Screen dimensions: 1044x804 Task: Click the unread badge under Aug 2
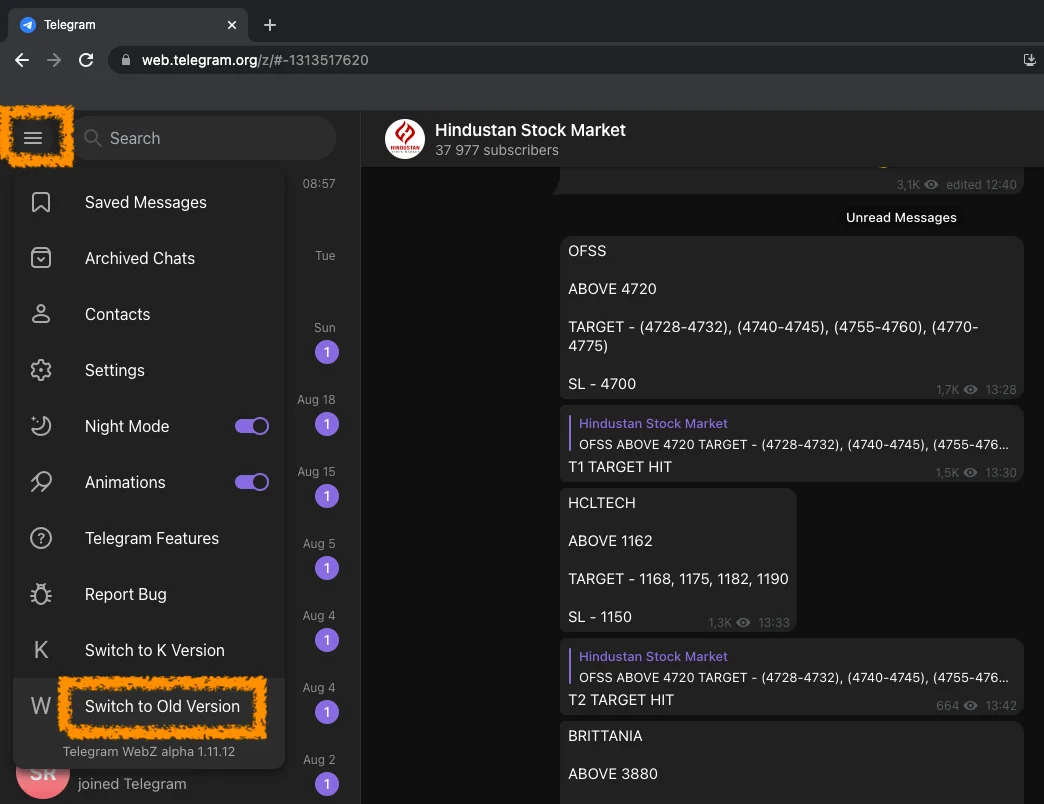[327, 784]
